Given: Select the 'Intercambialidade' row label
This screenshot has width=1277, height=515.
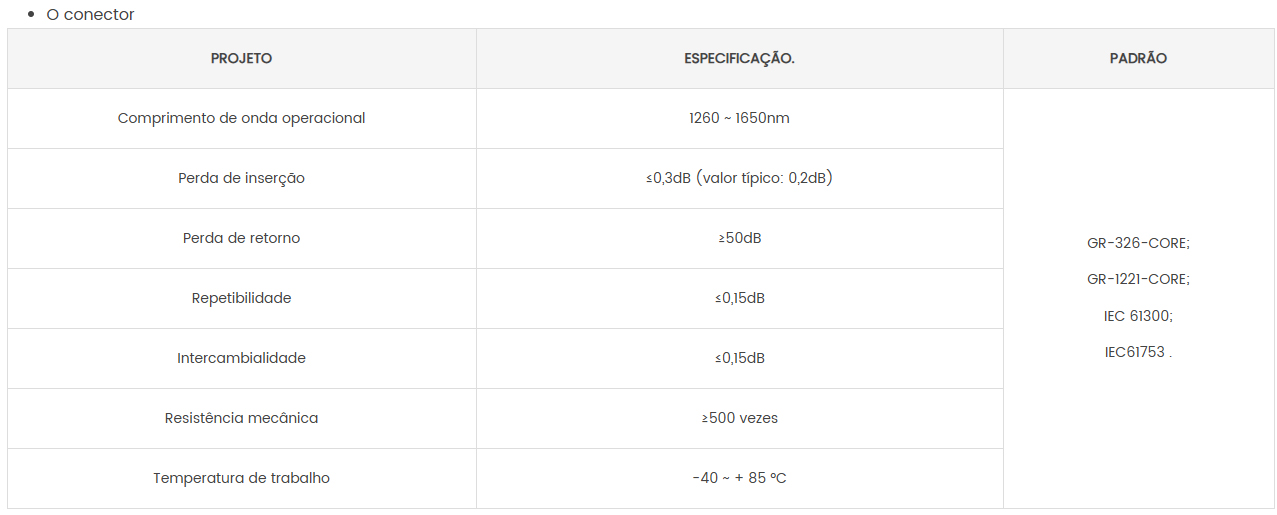Looking at the screenshot, I should coord(241,358).
